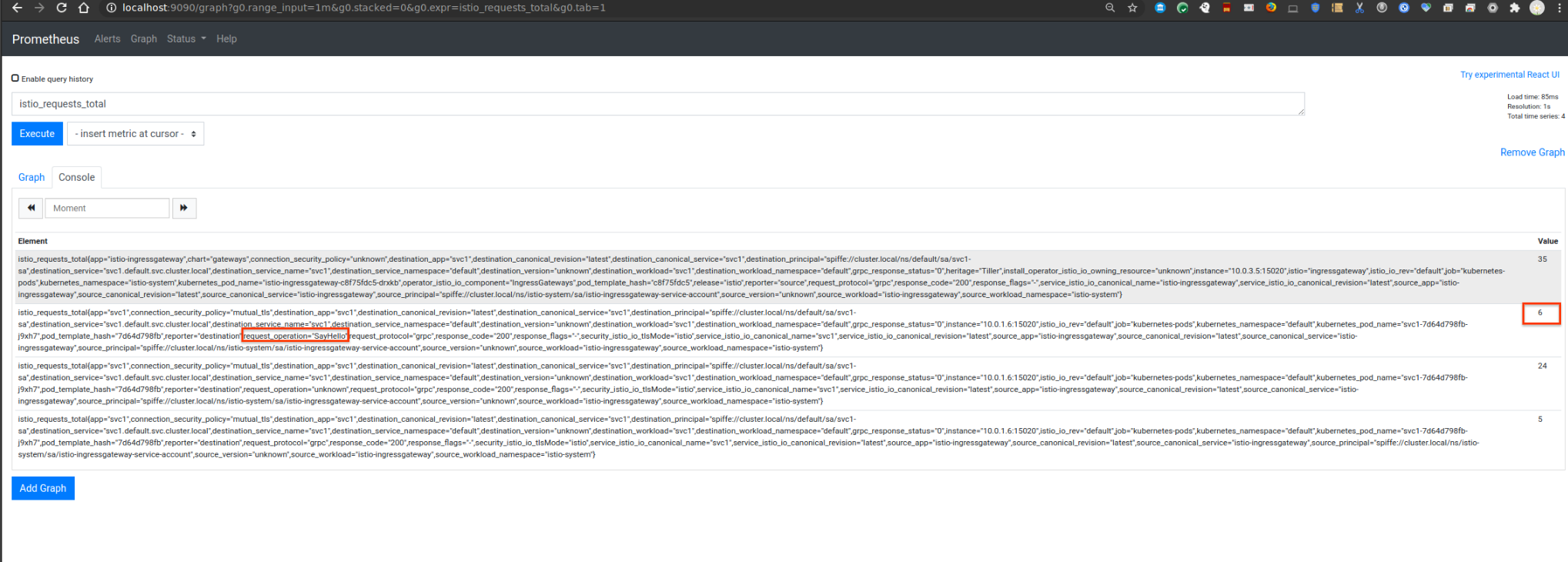Open the three-dot browser menu
Viewport: 1568px width, 562px height.
tap(1559, 8)
